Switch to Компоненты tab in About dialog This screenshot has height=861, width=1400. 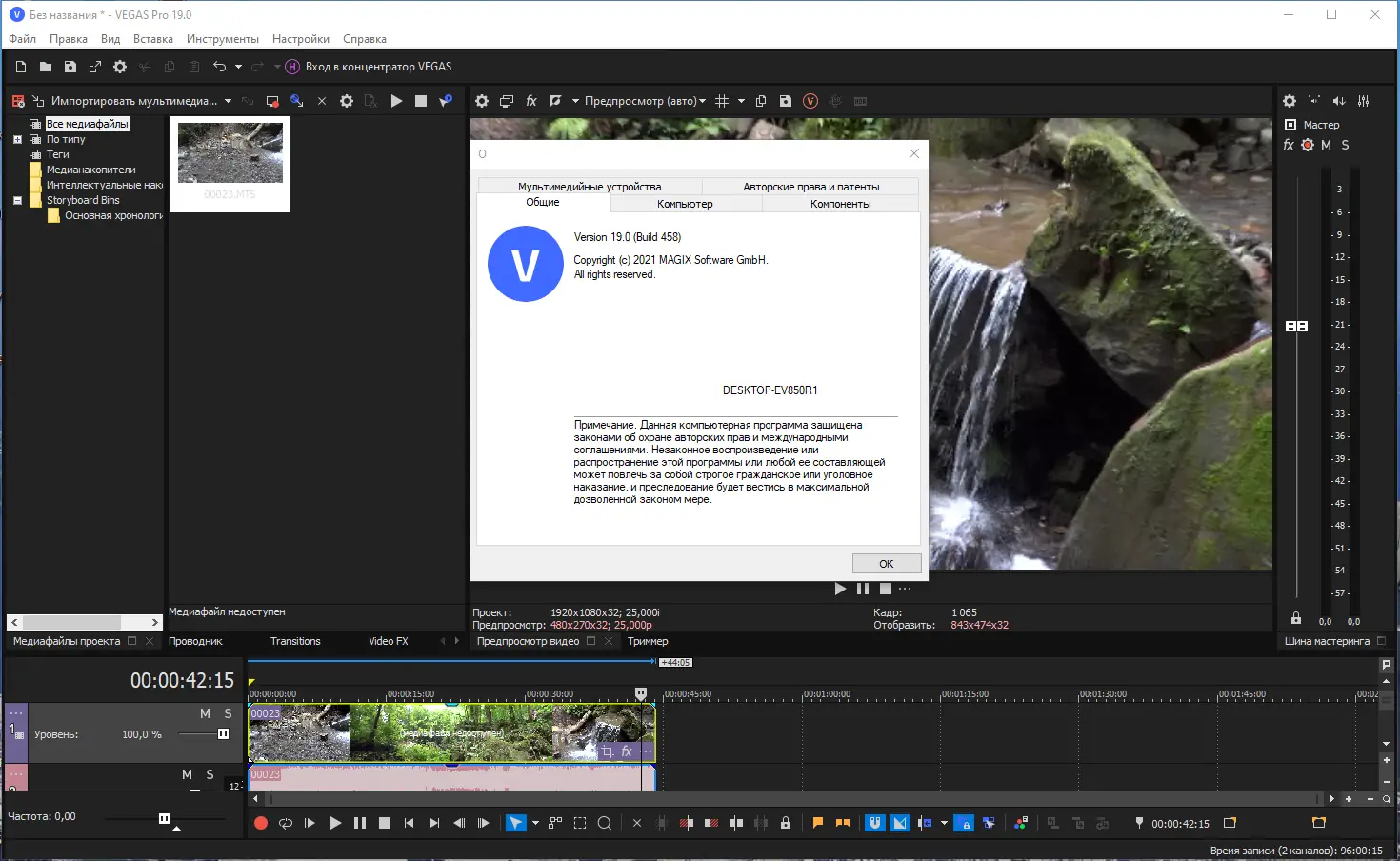(x=841, y=204)
